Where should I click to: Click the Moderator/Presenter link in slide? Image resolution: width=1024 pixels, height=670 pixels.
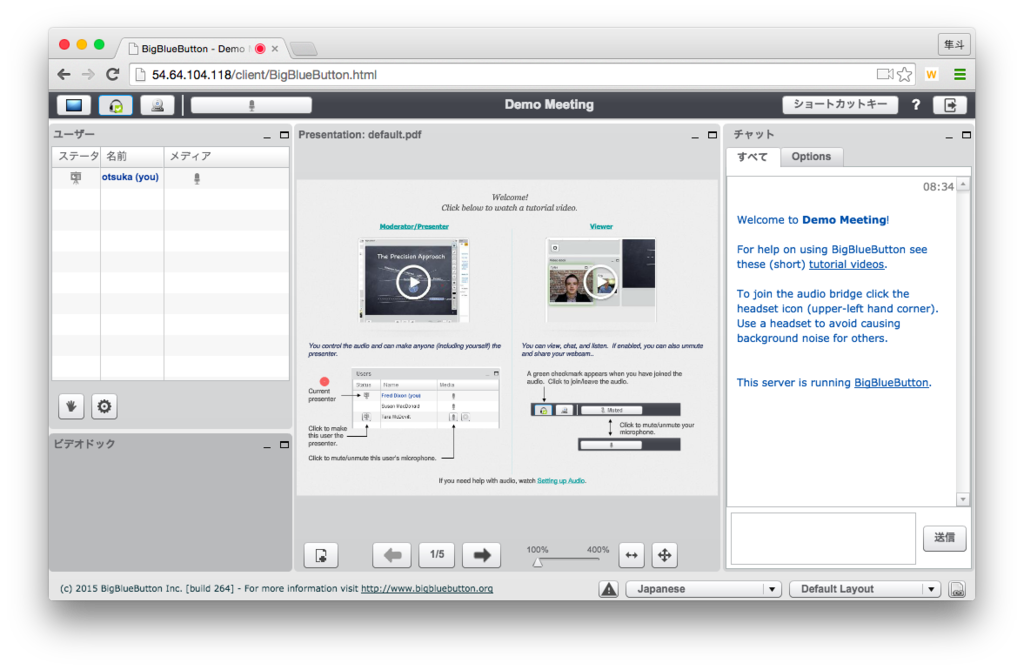pos(414,227)
